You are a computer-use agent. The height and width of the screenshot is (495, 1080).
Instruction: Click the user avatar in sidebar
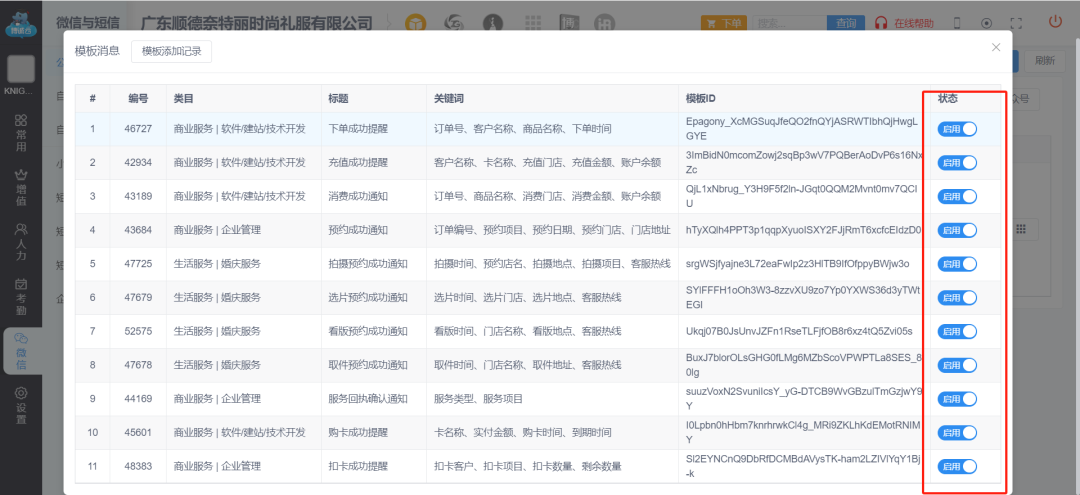21,70
